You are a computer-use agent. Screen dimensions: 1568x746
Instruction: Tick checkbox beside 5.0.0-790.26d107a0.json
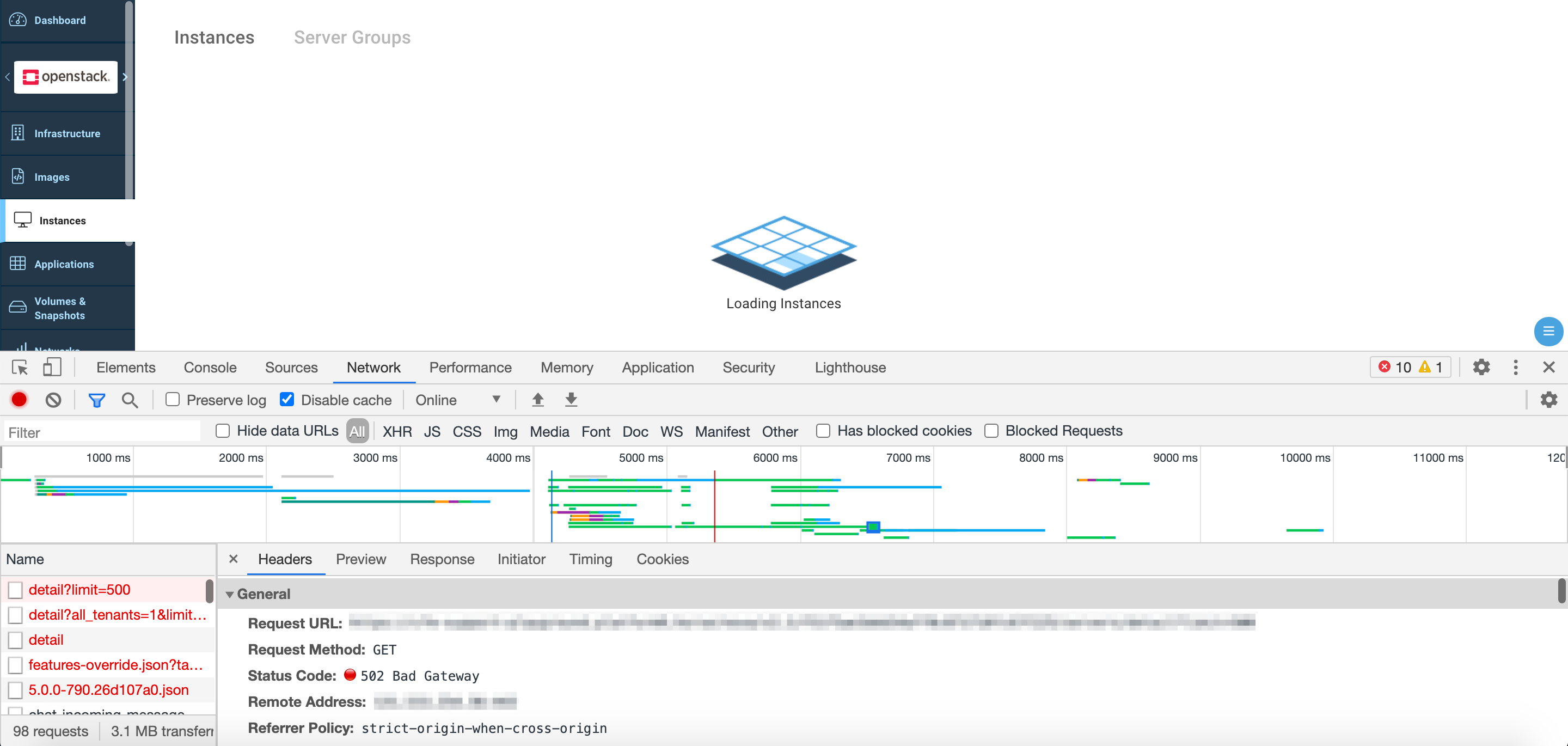[x=15, y=690]
